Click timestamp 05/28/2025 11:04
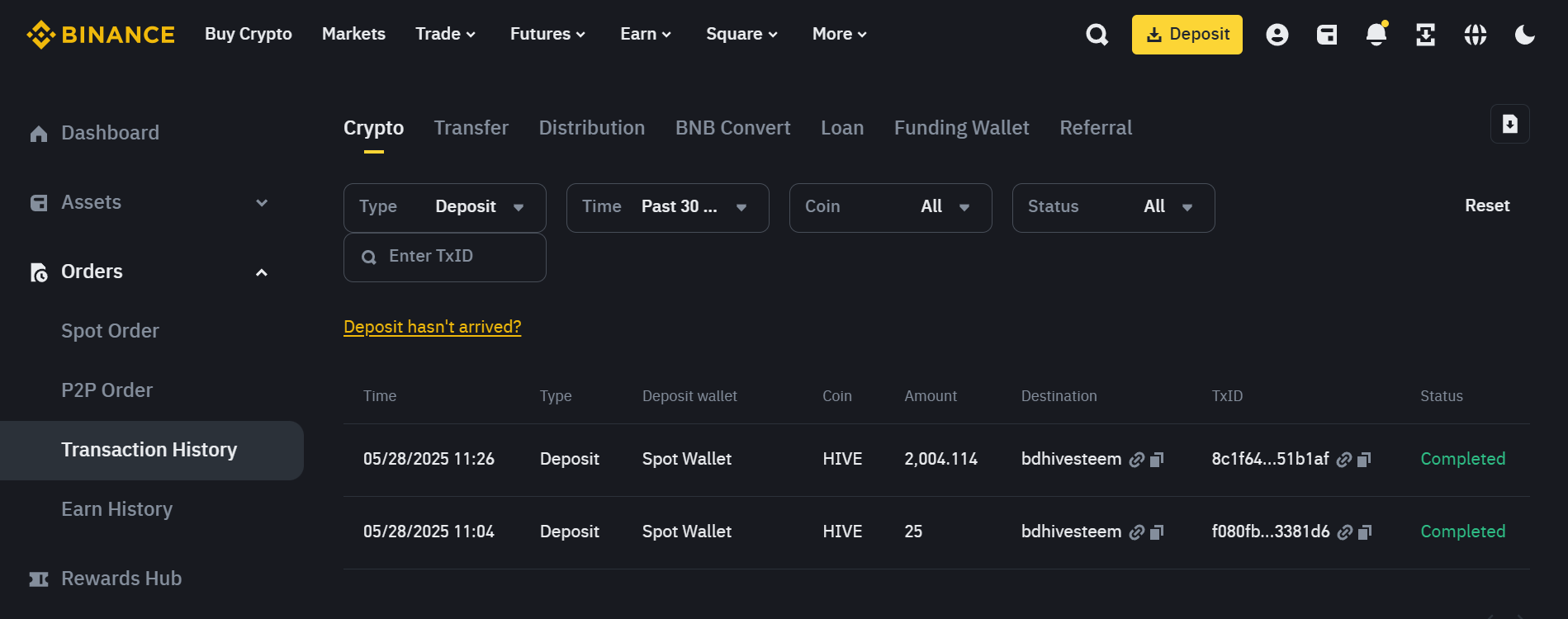1568x619 pixels. pyautogui.click(x=429, y=532)
